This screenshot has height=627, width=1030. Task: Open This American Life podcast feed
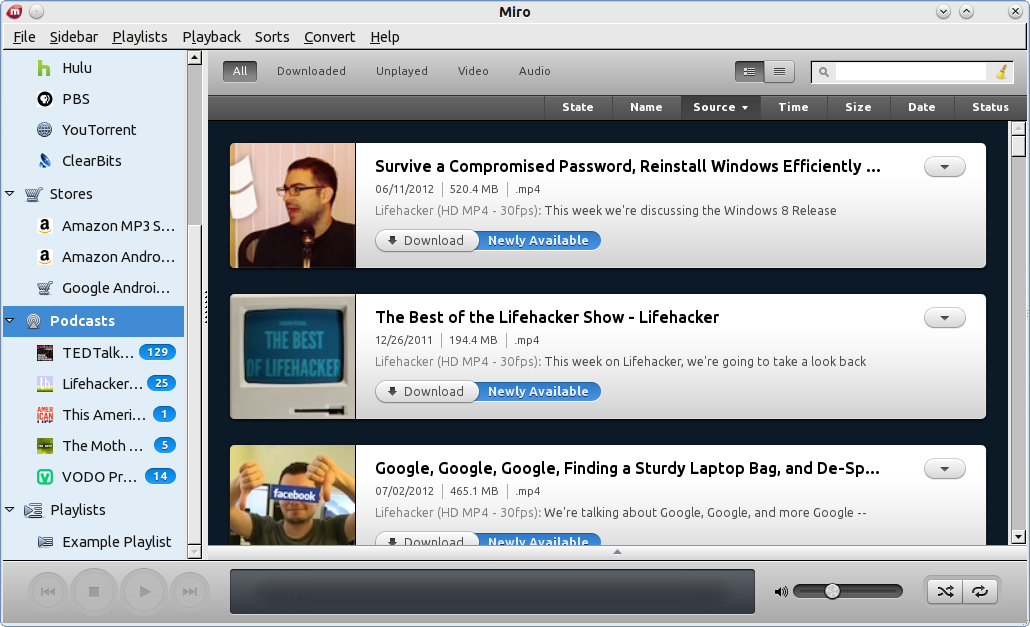tap(93, 414)
